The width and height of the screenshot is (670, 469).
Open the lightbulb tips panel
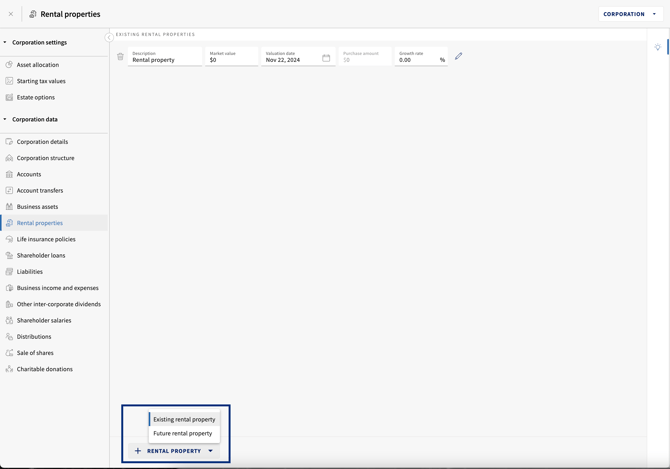pos(658,47)
